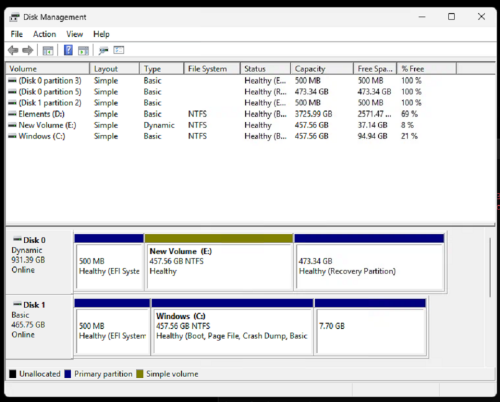This screenshot has width=500, height=402.
Task: Sort by the Status column header
Action: [x=265, y=69]
